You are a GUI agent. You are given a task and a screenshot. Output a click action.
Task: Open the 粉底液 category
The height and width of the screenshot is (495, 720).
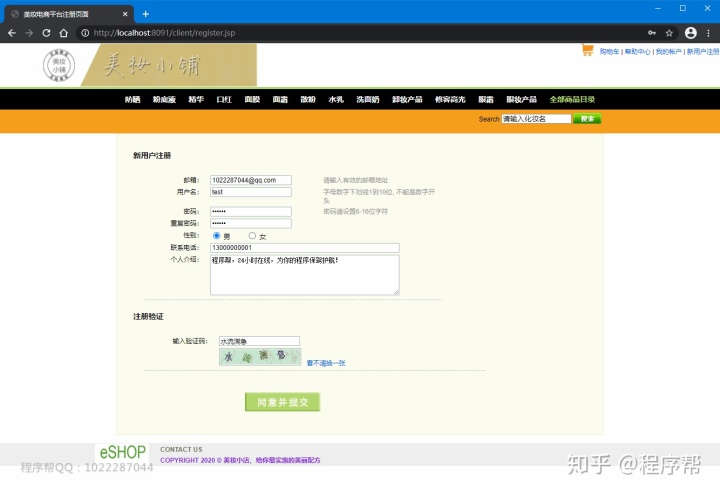coord(164,99)
